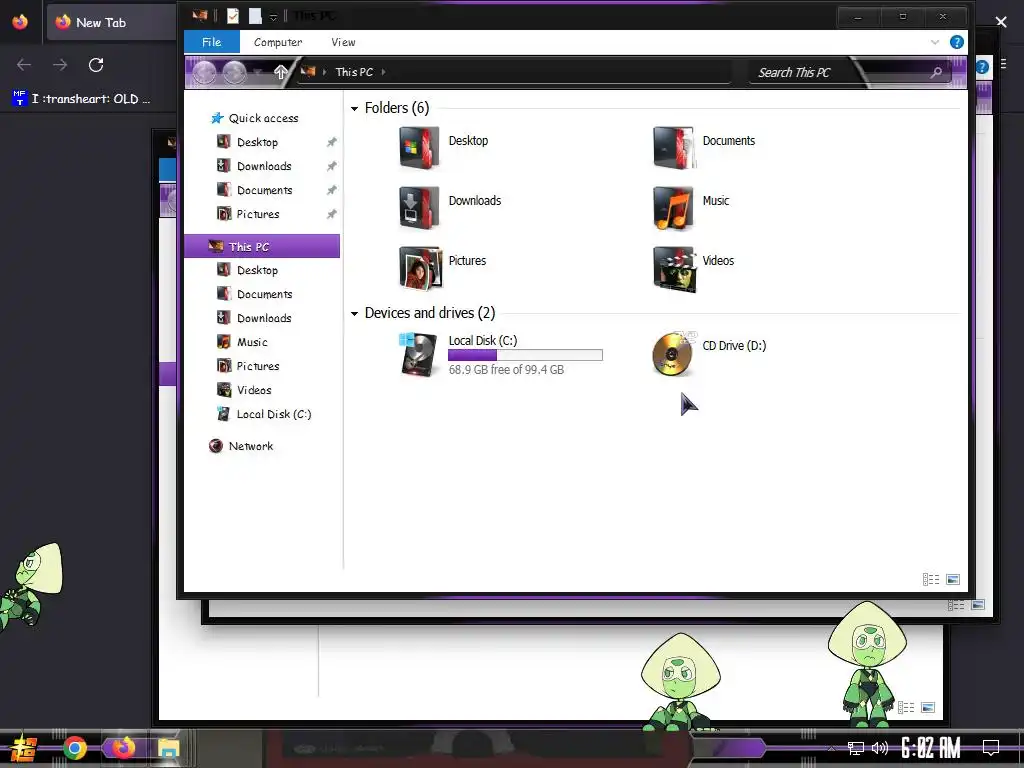The height and width of the screenshot is (768, 1024).
Task: Unpin Documents using its pin icon
Action: tap(332, 190)
